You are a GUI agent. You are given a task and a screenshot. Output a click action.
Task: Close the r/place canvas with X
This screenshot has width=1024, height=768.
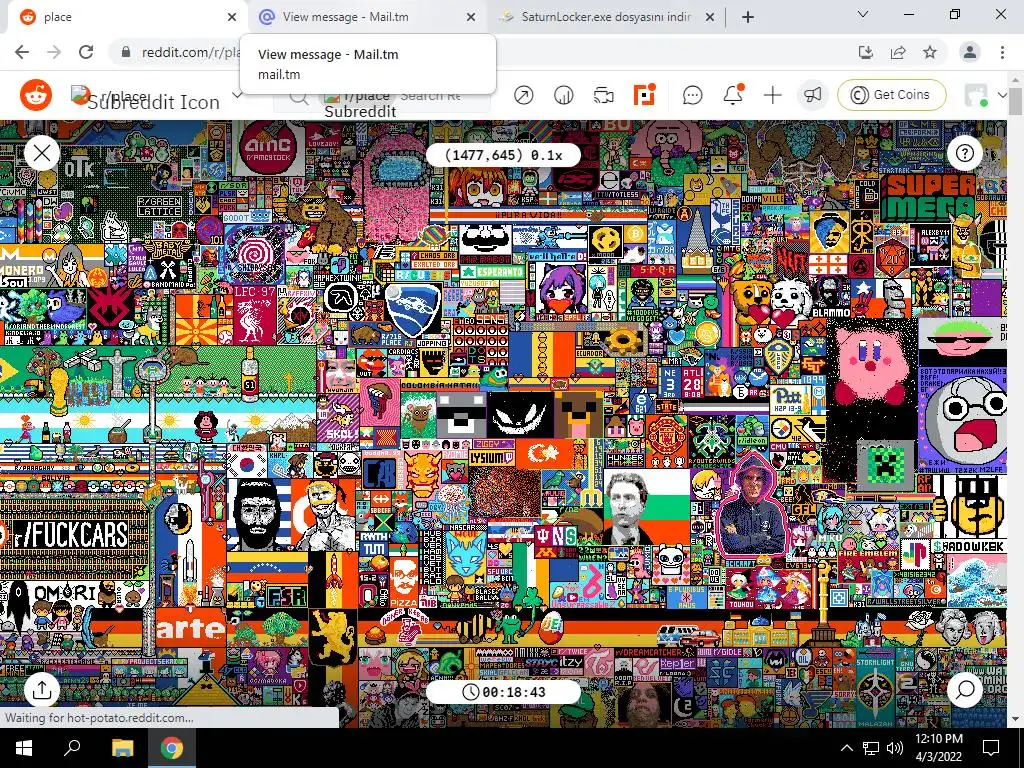coord(42,153)
